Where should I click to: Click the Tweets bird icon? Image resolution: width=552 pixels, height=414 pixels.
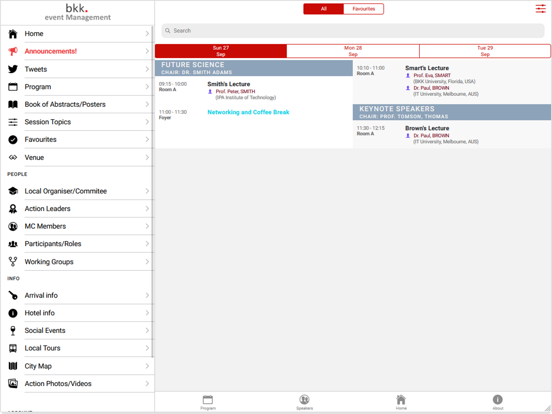(x=13, y=69)
